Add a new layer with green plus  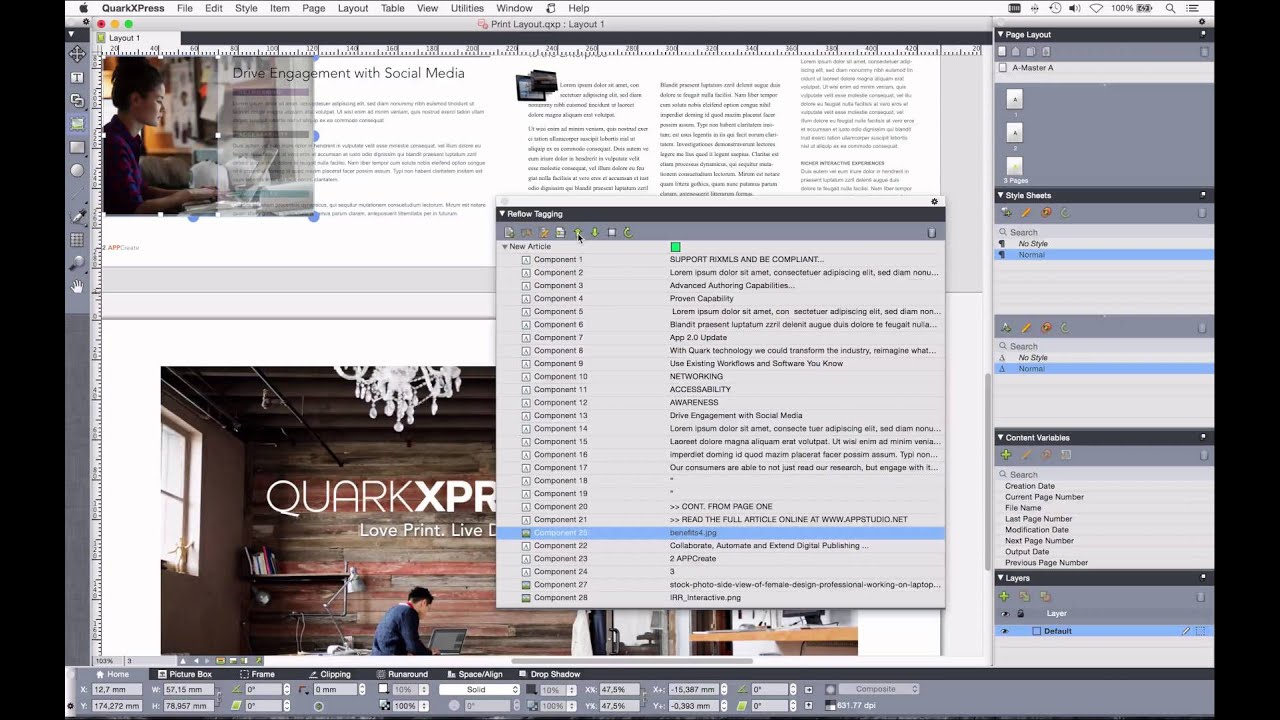(x=1004, y=596)
